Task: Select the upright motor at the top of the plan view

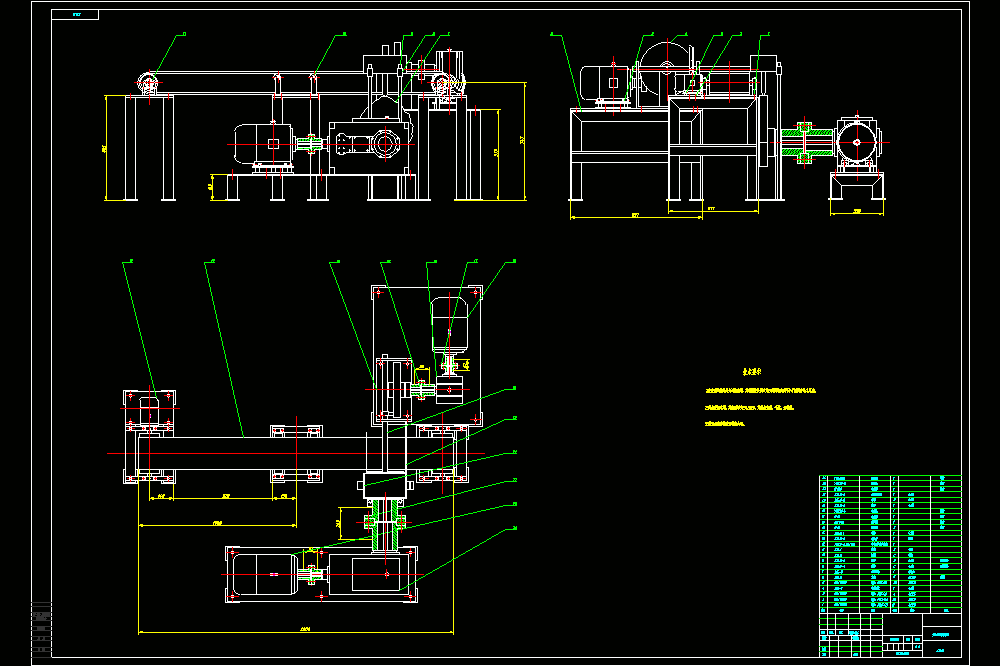Action: 450,325
